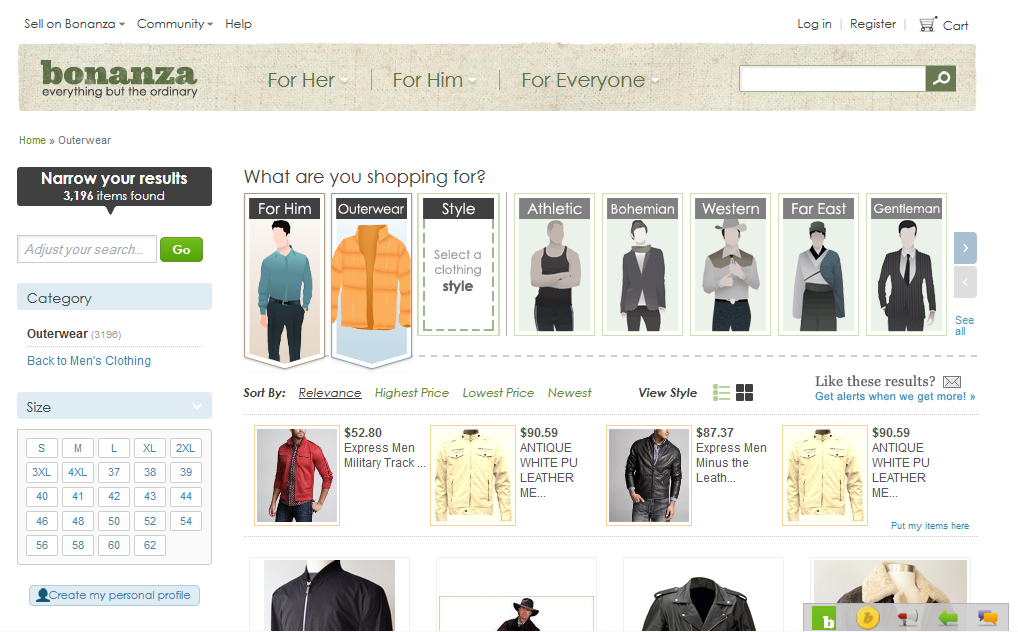Viewport: 1018px width, 632px height.
Task: Click the search magnifying glass icon
Action: [x=940, y=77]
